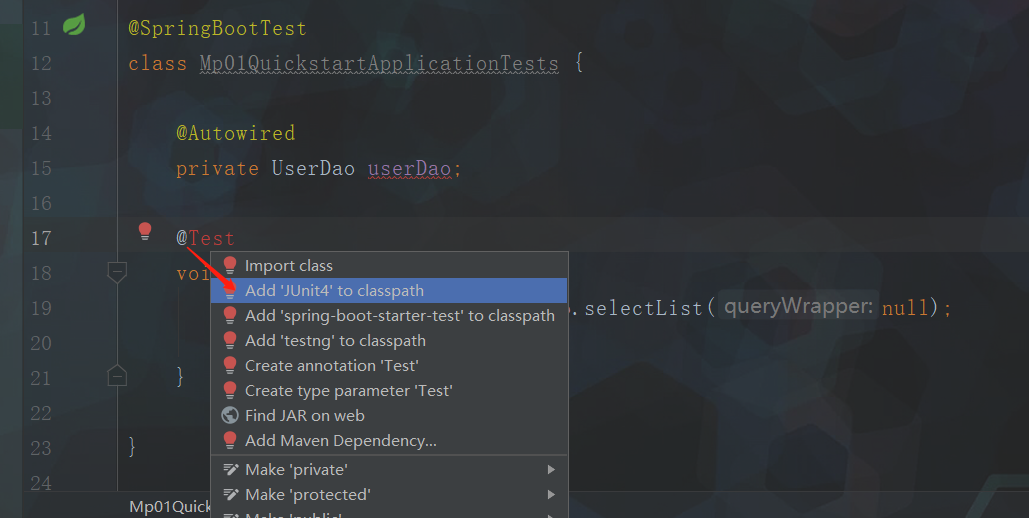Choose Create type parameter 'Test'
The width and height of the screenshot is (1029, 518).
(348, 391)
